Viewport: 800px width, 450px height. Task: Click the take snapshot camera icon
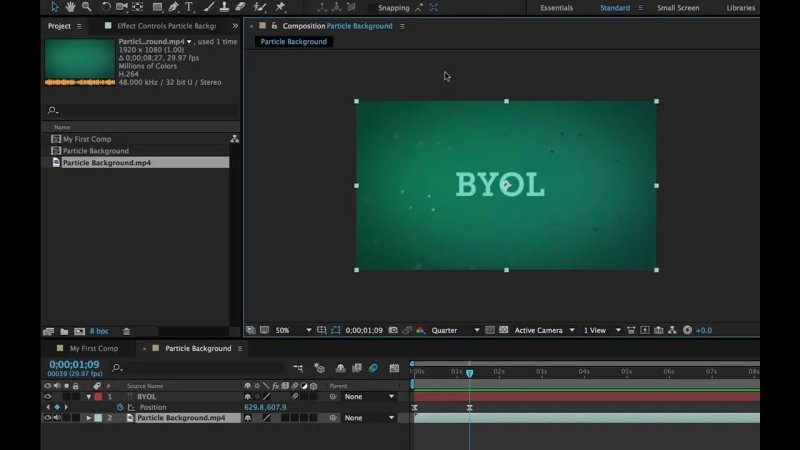point(393,330)
